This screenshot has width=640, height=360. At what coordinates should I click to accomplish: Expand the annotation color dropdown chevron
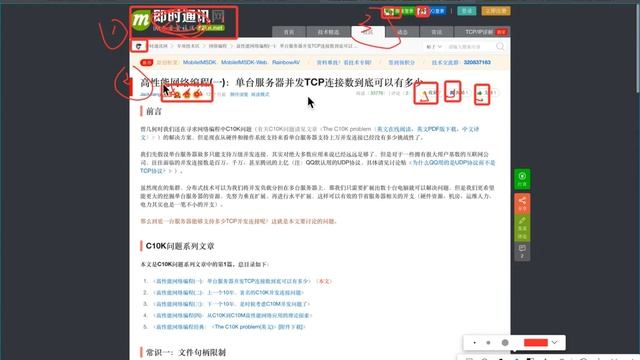[554, 342]
